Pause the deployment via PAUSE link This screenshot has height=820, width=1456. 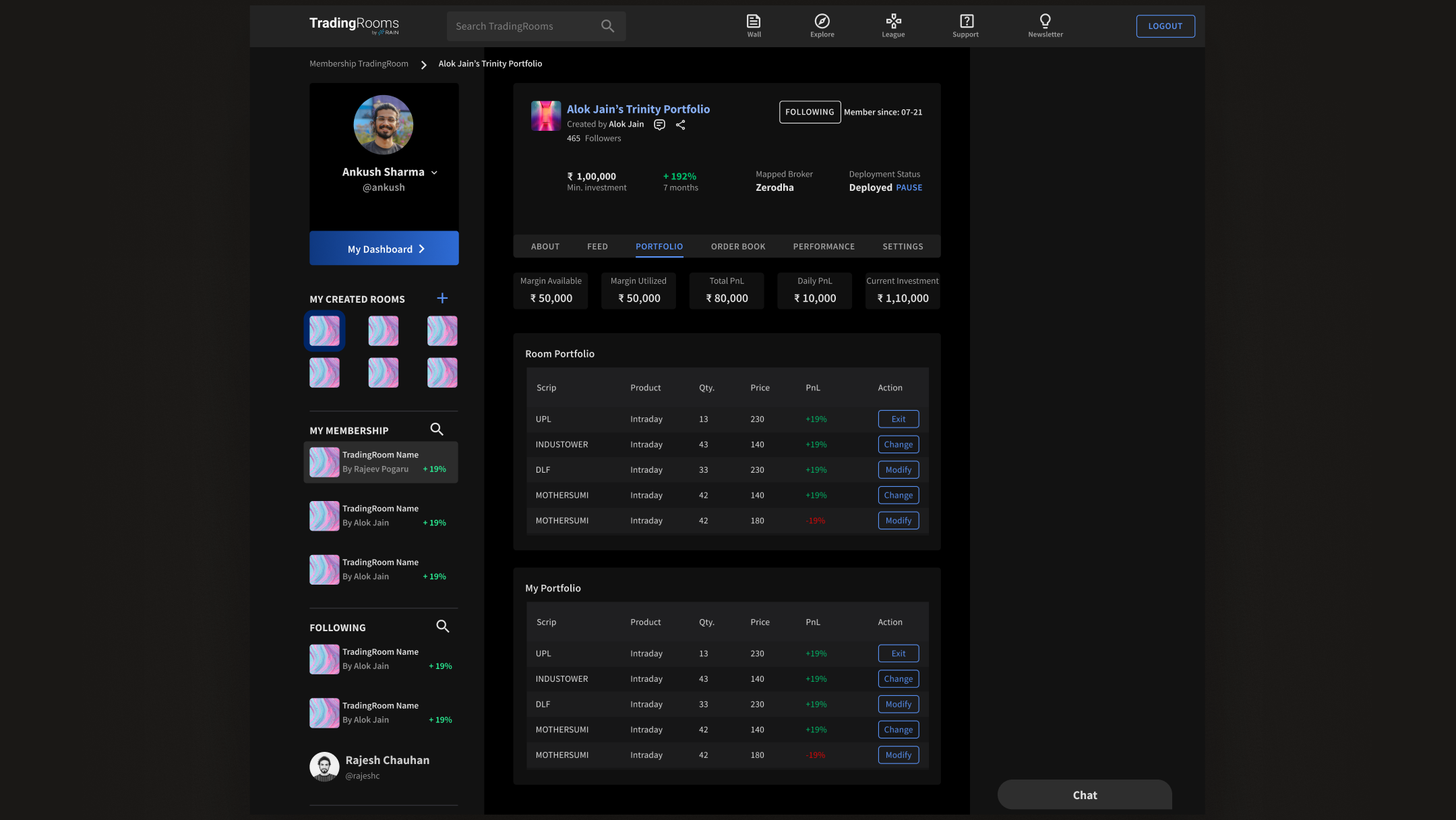(909, 188)
